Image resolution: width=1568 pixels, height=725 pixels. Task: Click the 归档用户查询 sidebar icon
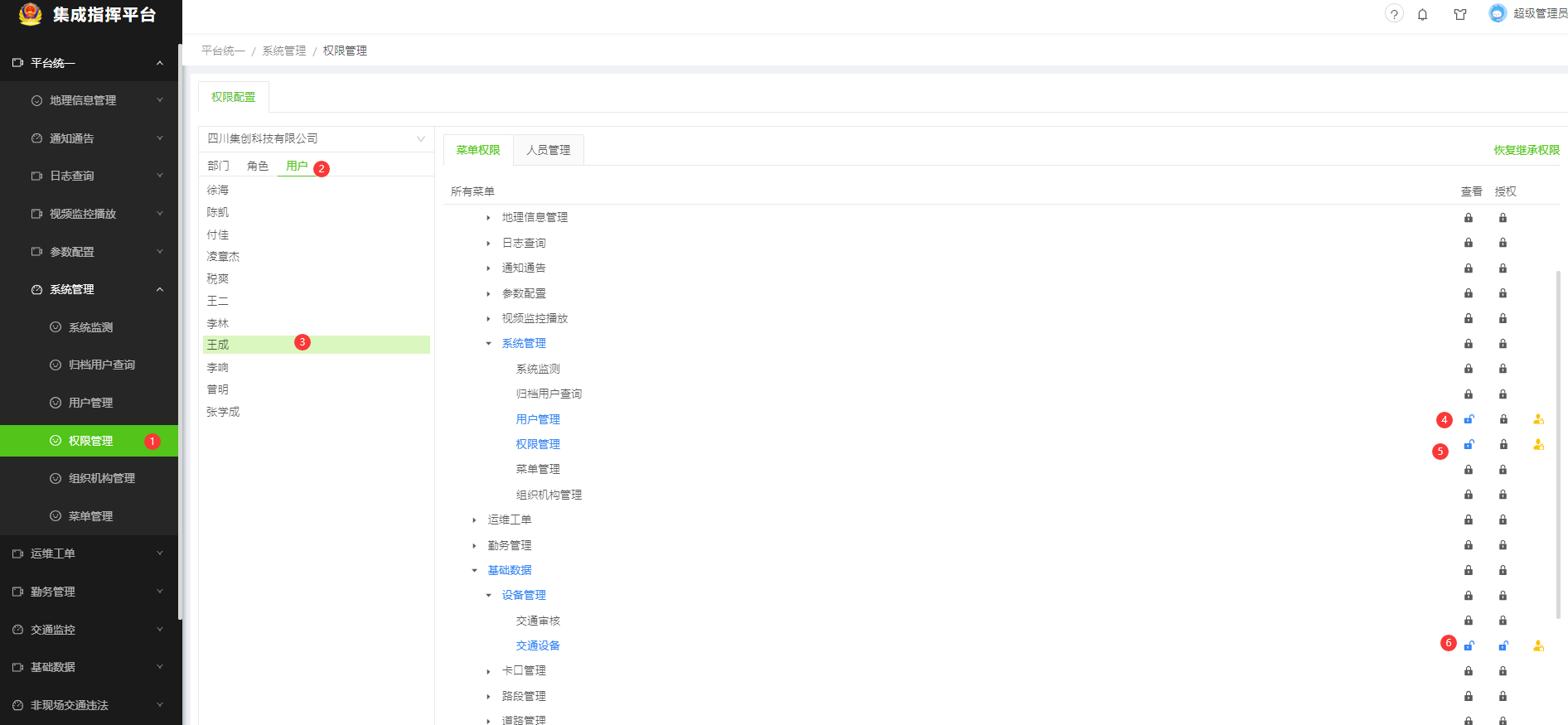pos(56,365)
